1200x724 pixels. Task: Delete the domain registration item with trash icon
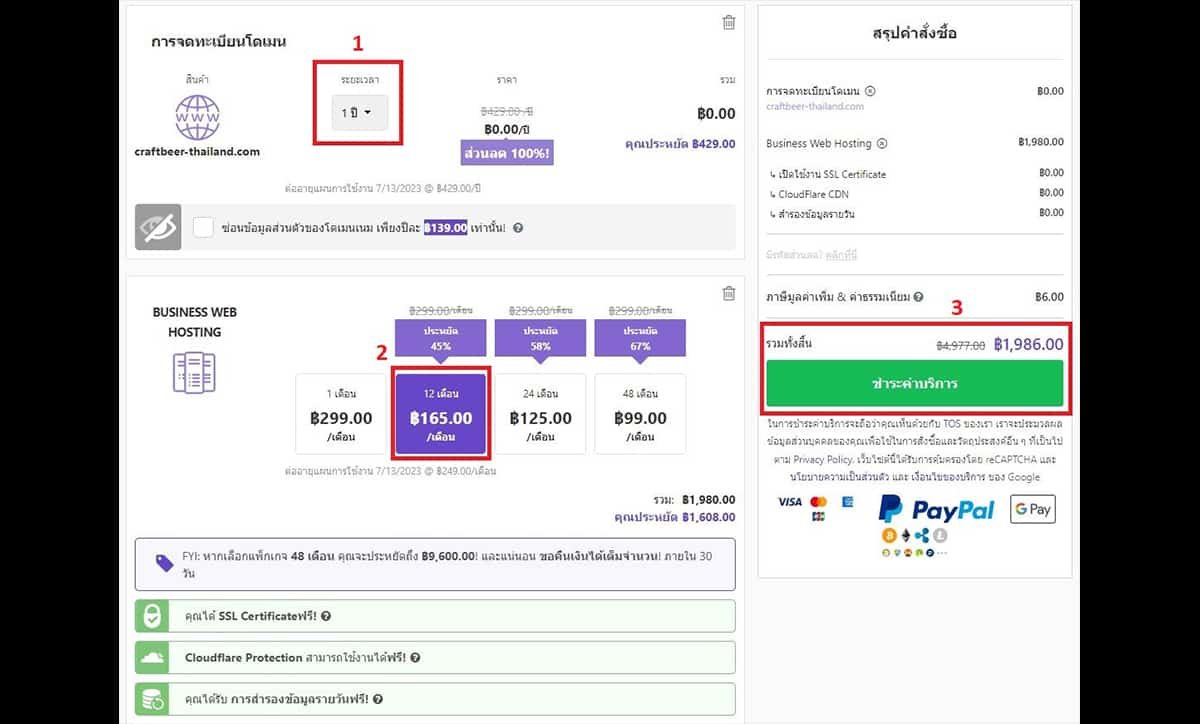[728, 22]
